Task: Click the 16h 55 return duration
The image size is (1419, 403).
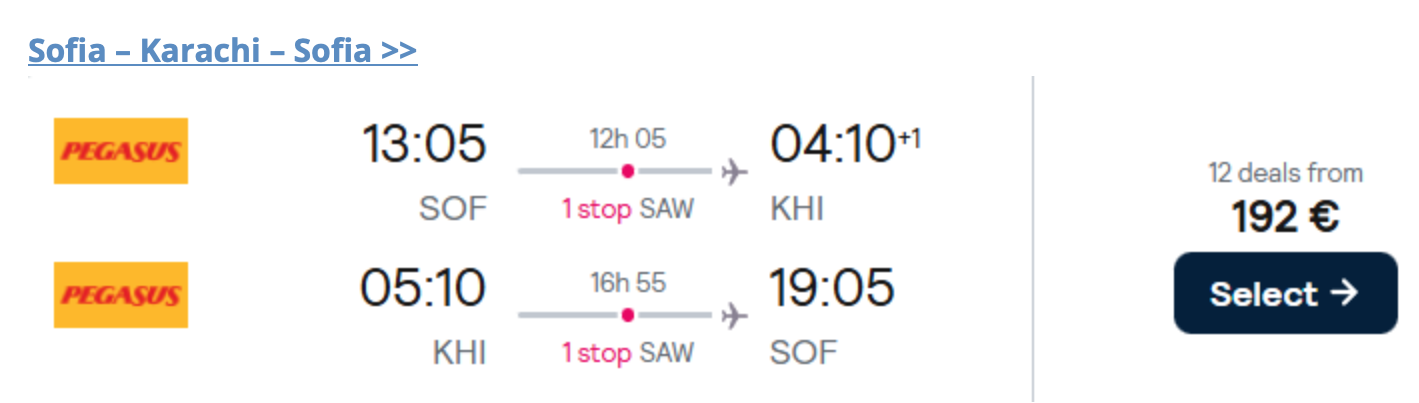Action: coord(627,283)
